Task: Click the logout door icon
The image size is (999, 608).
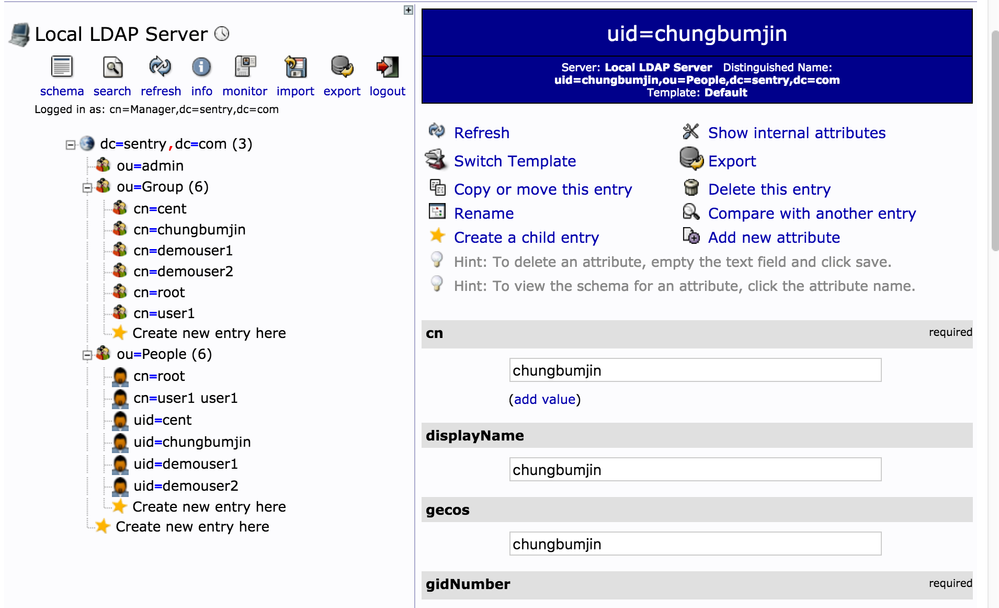Action: pos(387,67)
